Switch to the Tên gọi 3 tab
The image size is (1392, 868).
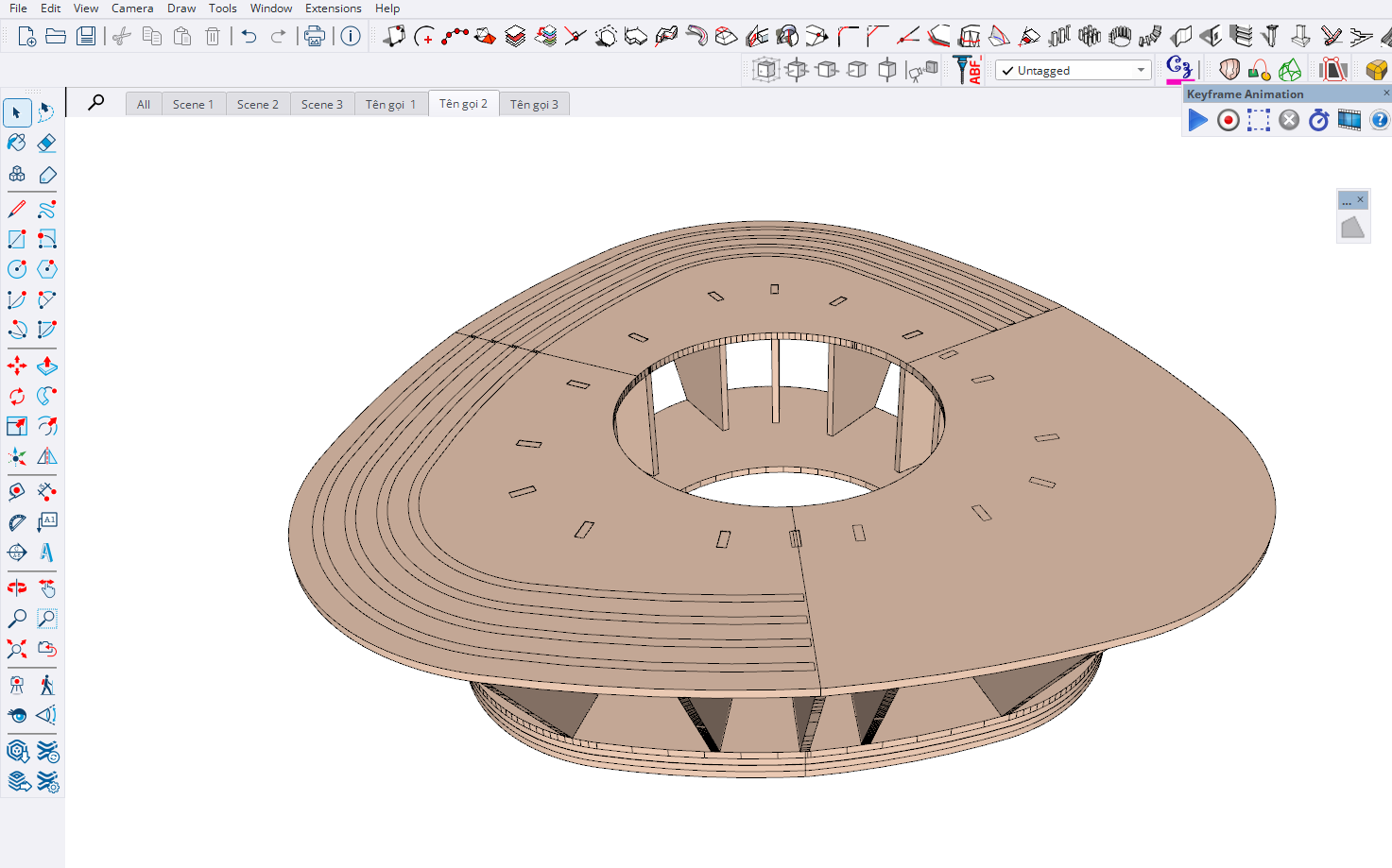pyautogui.click(x=534, y=104)
